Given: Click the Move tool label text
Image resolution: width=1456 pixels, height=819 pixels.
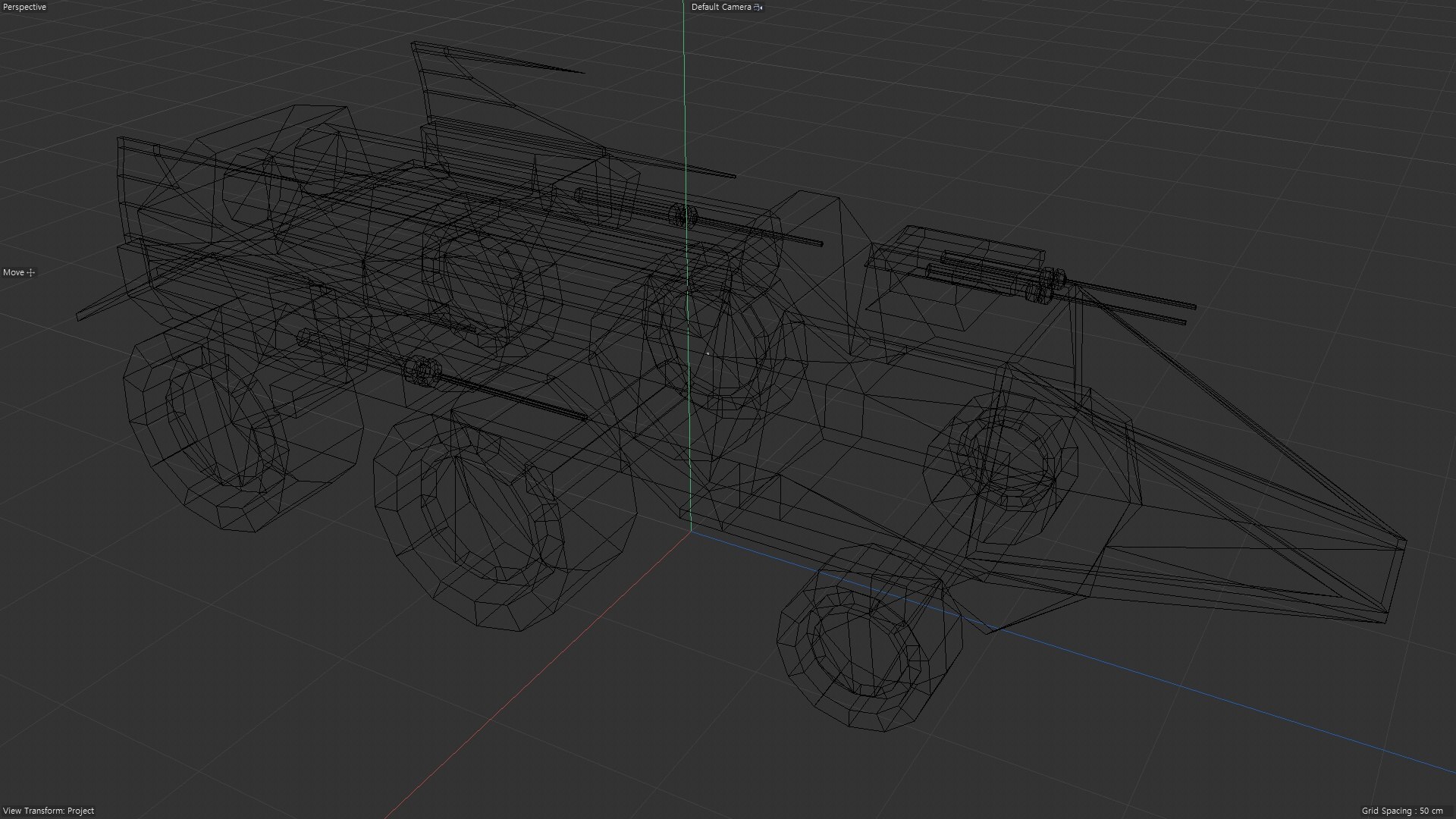Looking at the screenshot, I should pos(14,272).
